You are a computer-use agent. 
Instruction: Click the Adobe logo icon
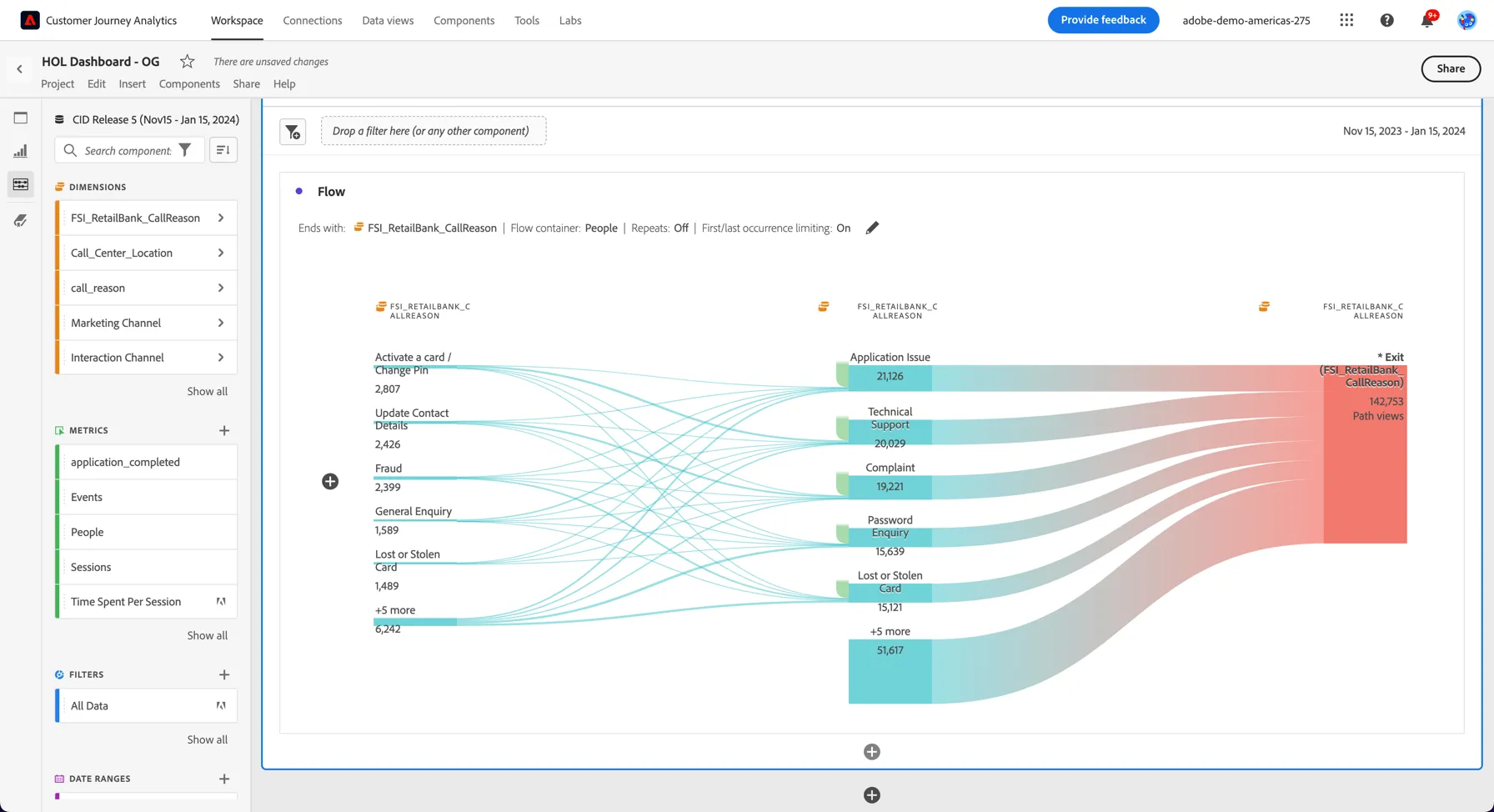(x=30, y=20)
